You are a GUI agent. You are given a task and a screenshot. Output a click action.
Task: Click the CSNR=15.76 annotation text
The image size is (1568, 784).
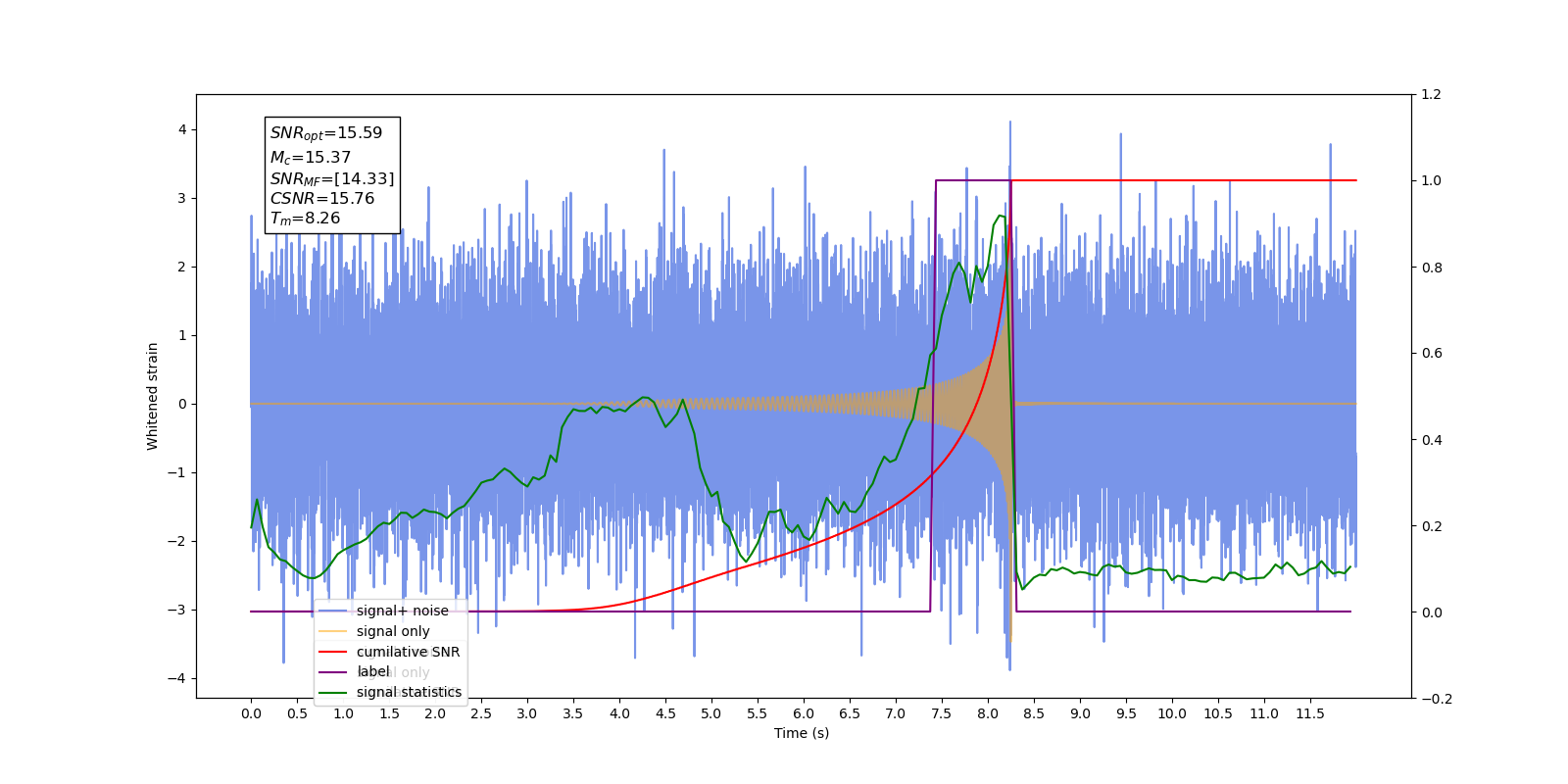coord(322,198)
